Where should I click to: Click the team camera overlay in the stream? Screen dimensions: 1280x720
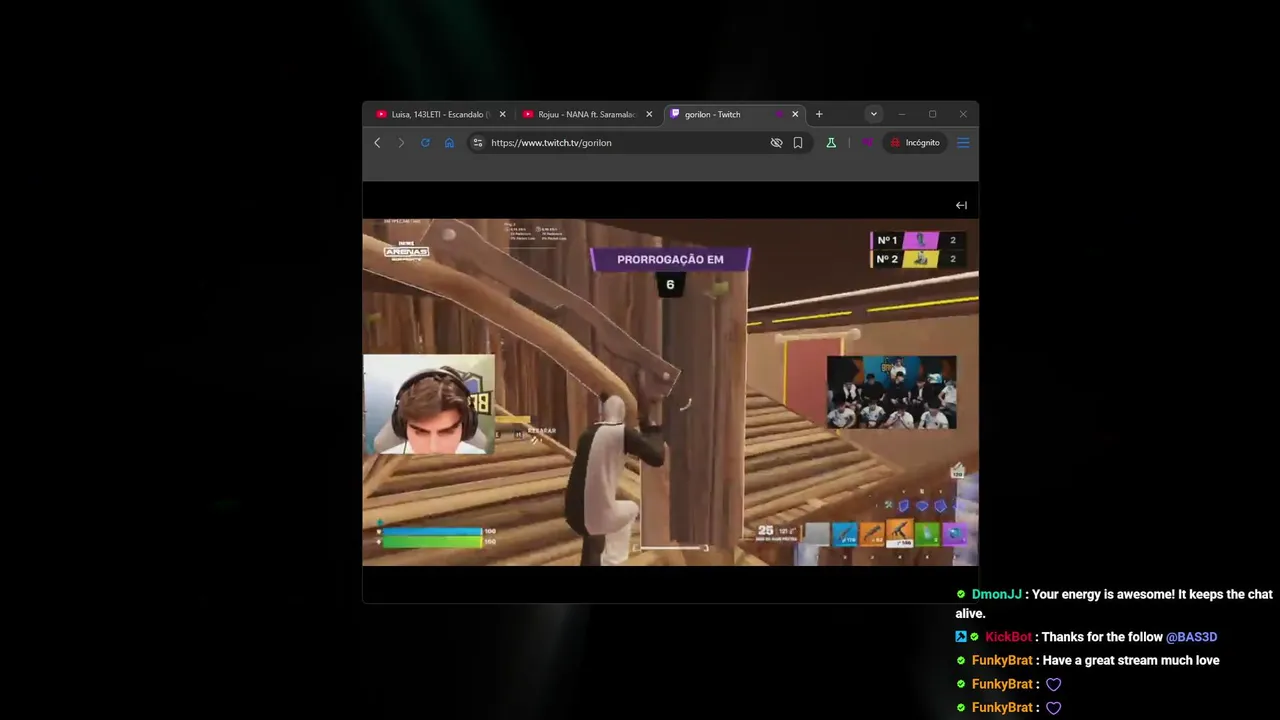(891, 392)
